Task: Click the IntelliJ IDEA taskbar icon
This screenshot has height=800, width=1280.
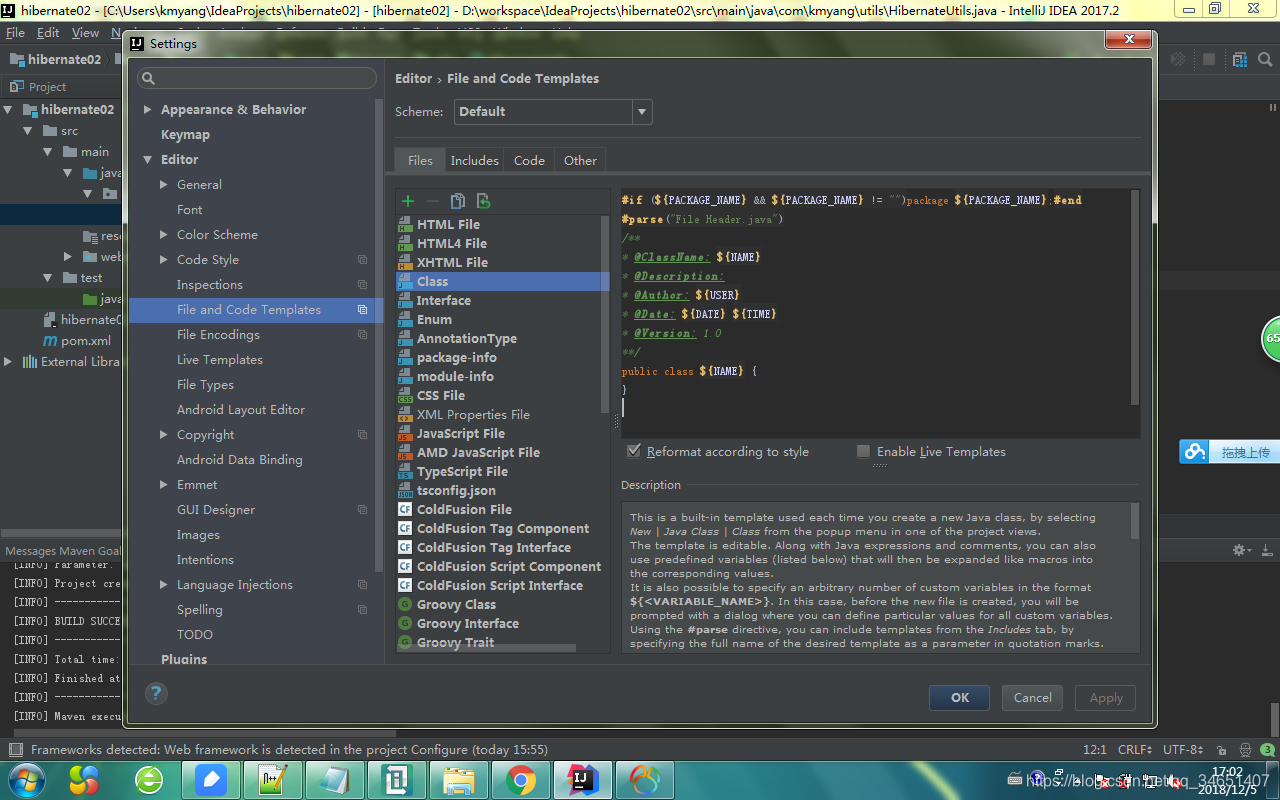Action: pos(582,780)
